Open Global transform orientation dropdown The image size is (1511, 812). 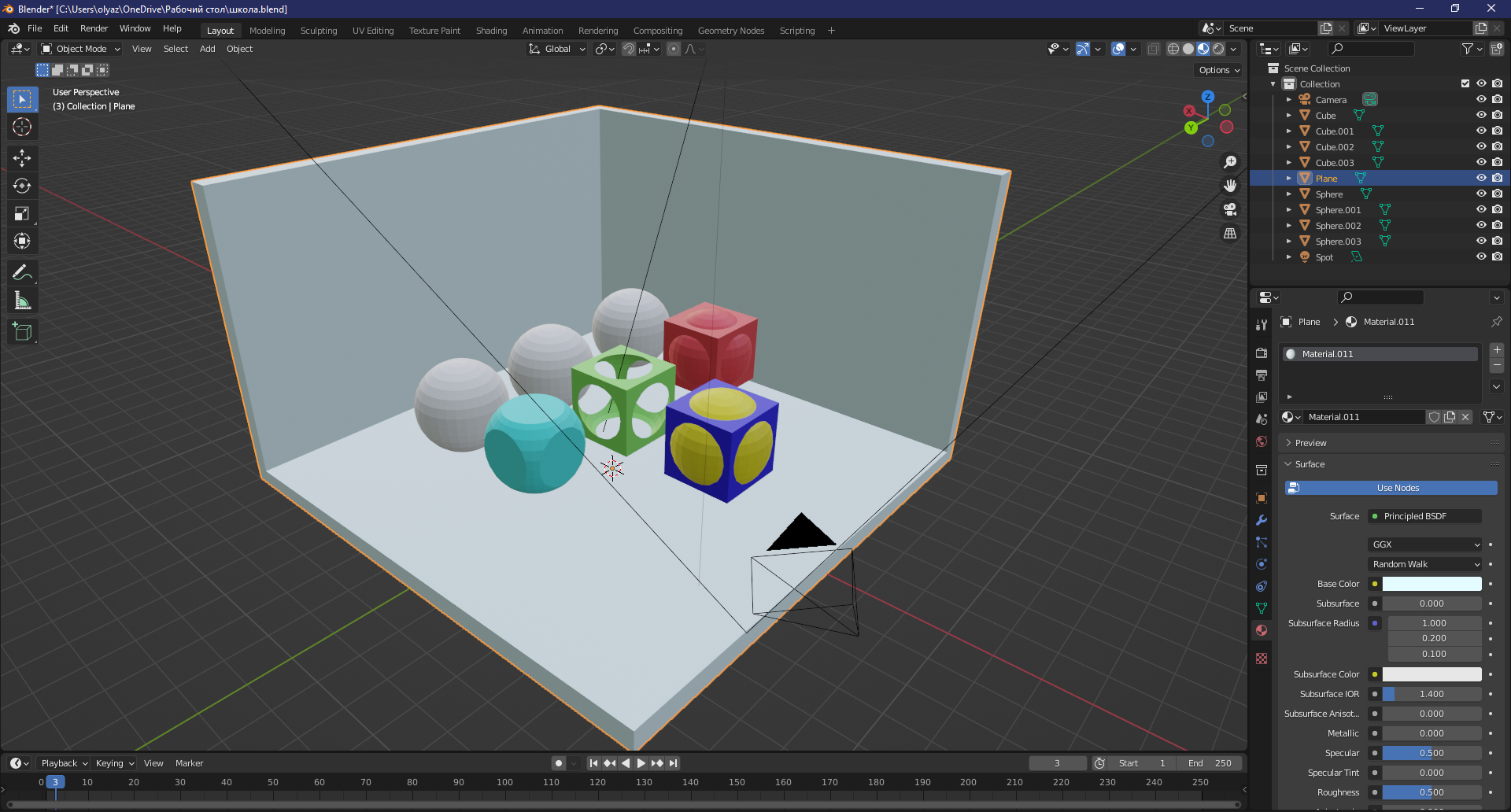click(x=557, y=49)
